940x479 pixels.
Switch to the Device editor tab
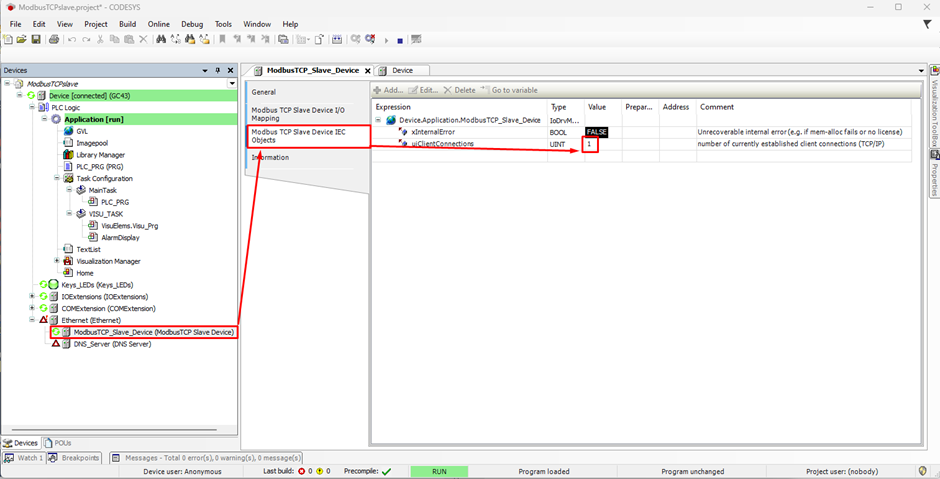(402, 71)
